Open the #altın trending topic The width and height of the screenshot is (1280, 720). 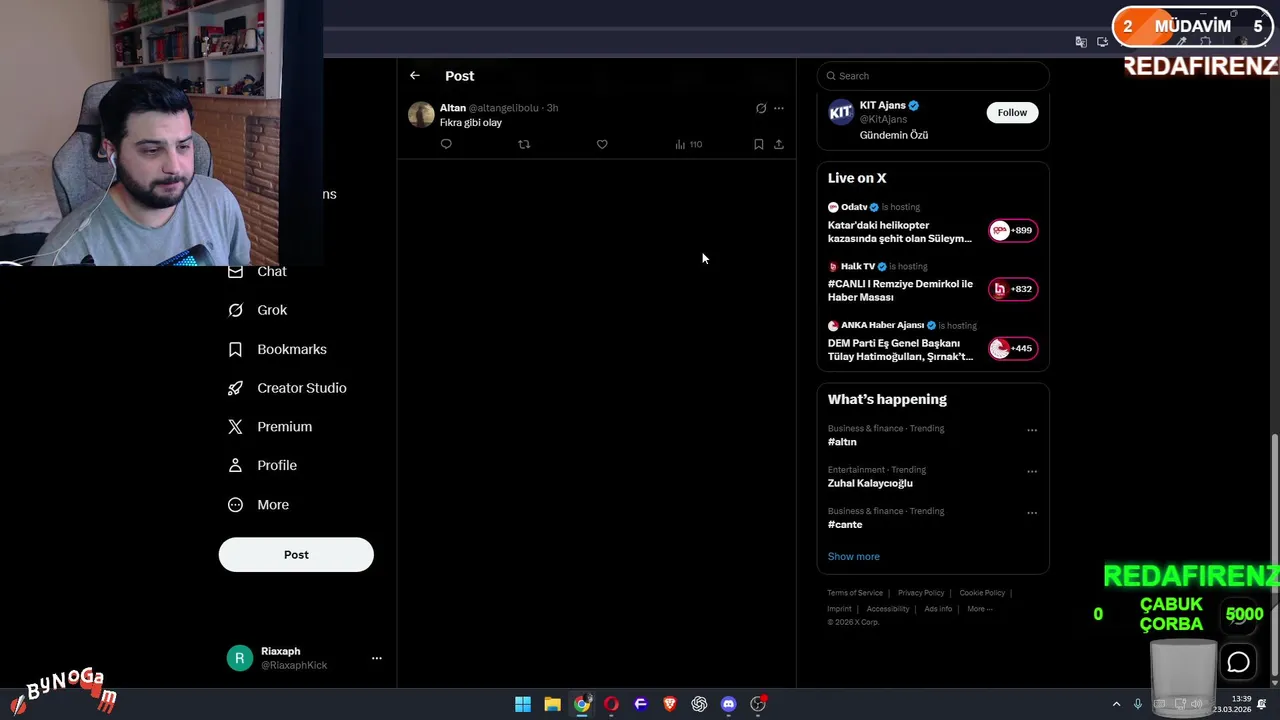click(x=842, y=442)
